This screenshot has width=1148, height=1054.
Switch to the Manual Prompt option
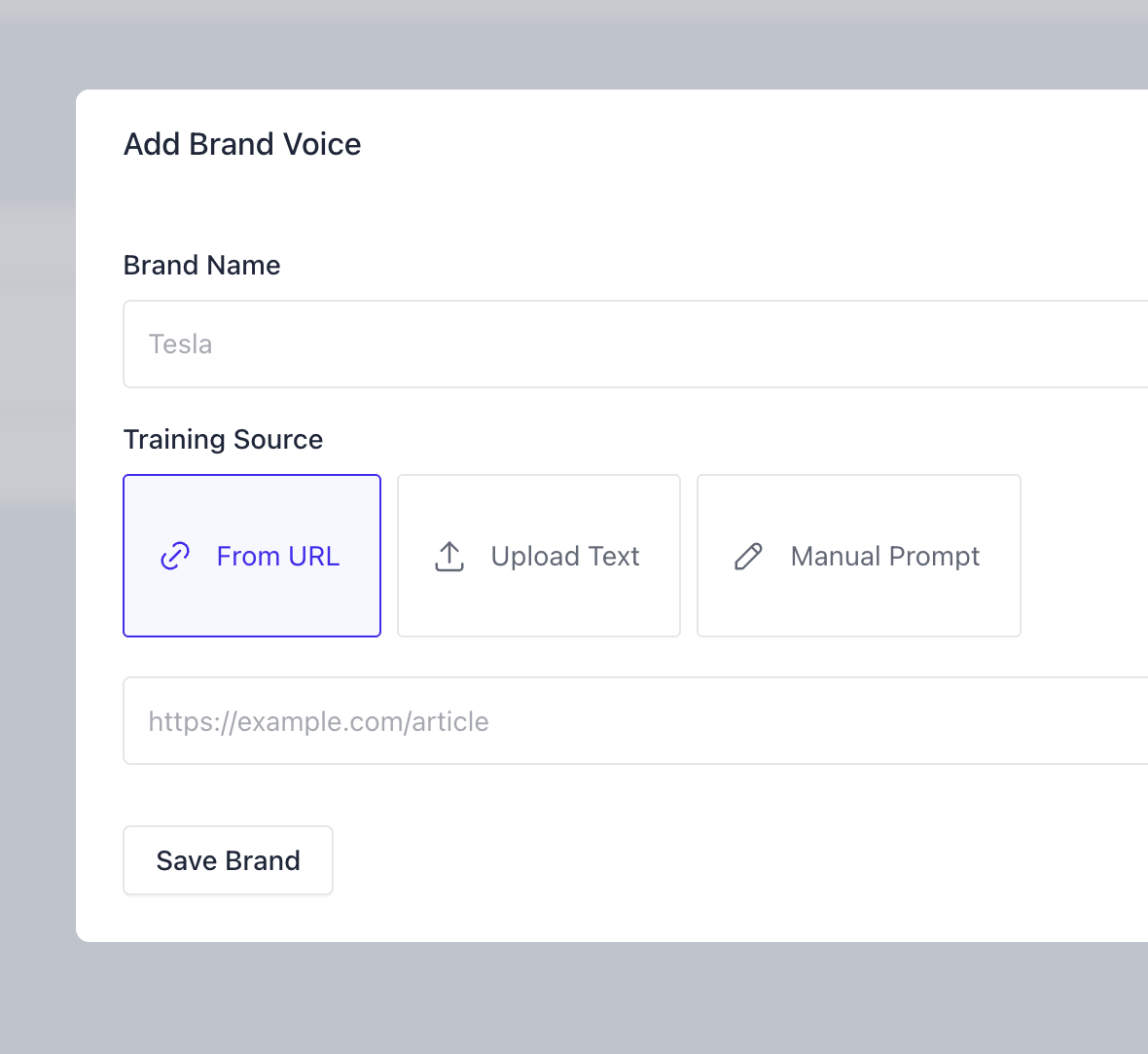pyautogui.click(x=859, y=556)
